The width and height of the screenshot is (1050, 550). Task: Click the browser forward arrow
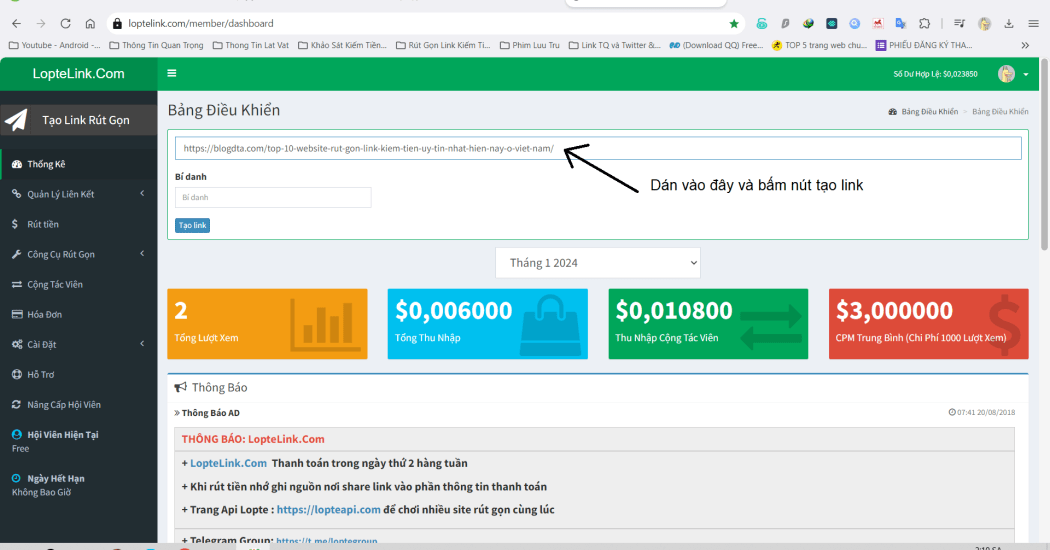41,23
